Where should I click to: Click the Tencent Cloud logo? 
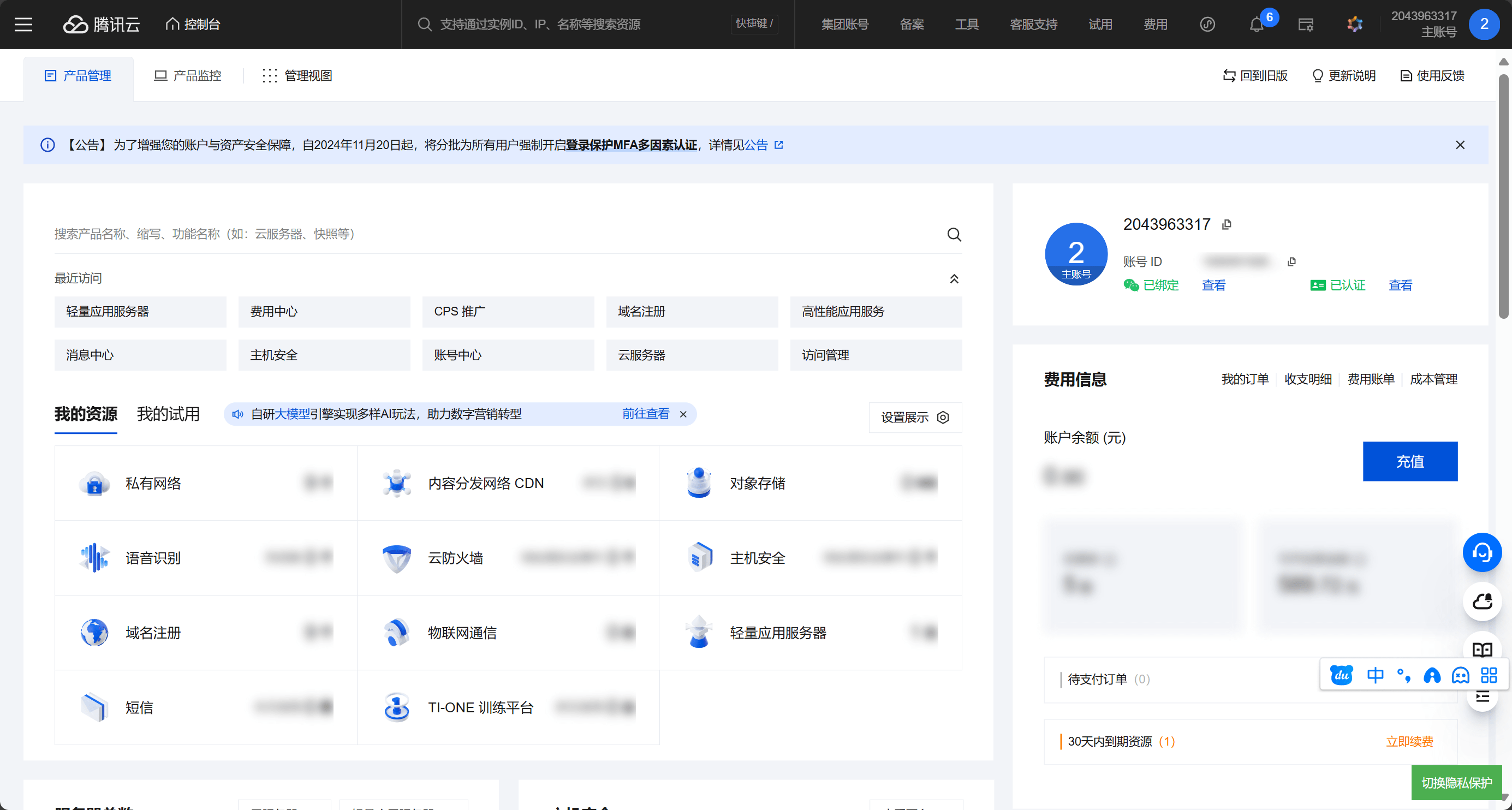pyautogui.click(x=101, y=24)
